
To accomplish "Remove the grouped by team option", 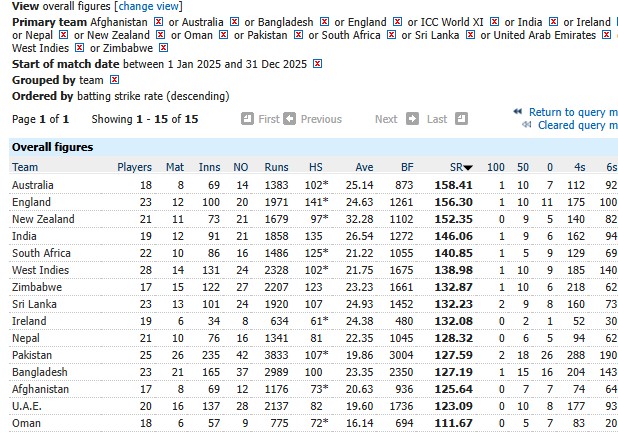I will tap(114, 80).
